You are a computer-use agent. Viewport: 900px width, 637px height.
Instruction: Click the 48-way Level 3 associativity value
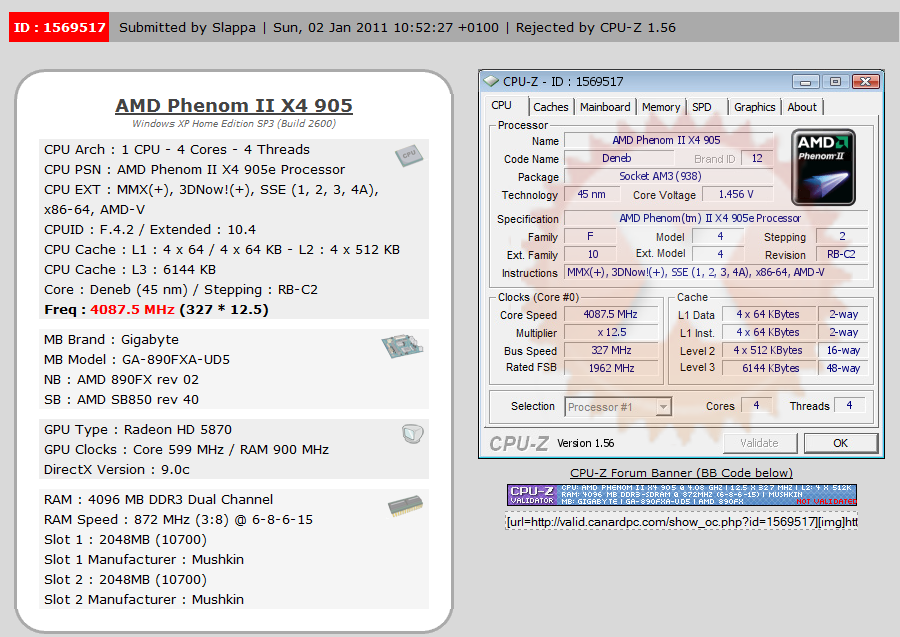click(843, 368)
